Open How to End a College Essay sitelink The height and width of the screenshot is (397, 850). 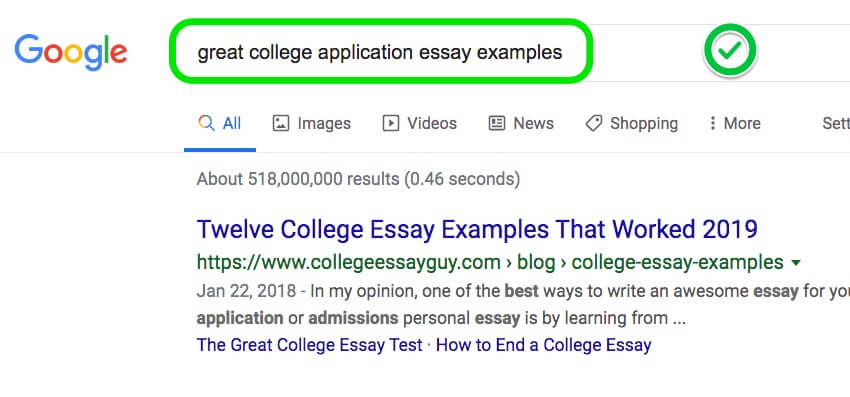[x=543, y=345]
